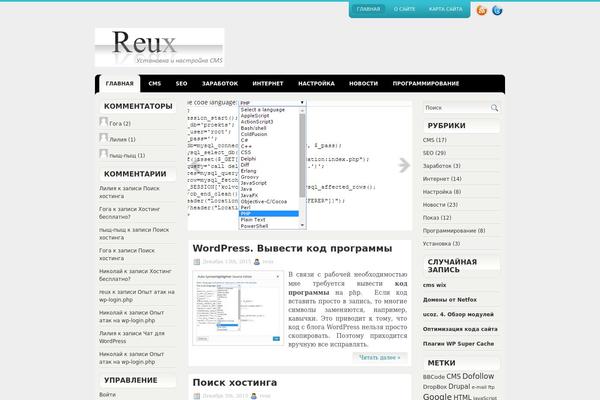Go to ЗАРАБОТОК section

(x=220, y=83)
